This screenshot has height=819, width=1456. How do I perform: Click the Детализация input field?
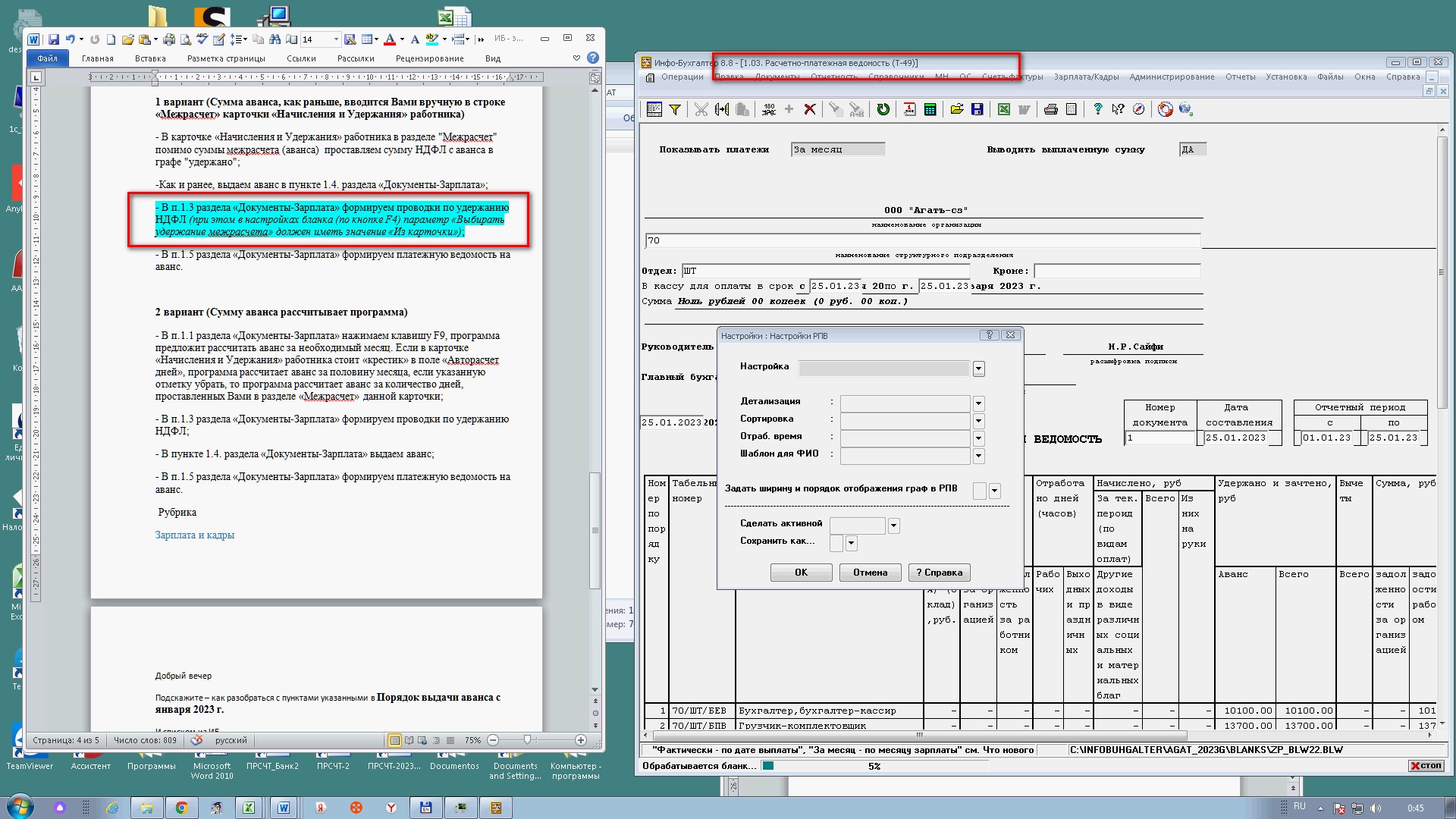coord(905,403)
